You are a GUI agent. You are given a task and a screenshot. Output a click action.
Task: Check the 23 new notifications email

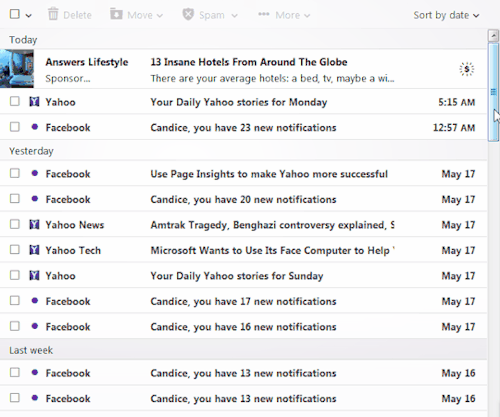(x=15, y=127)
